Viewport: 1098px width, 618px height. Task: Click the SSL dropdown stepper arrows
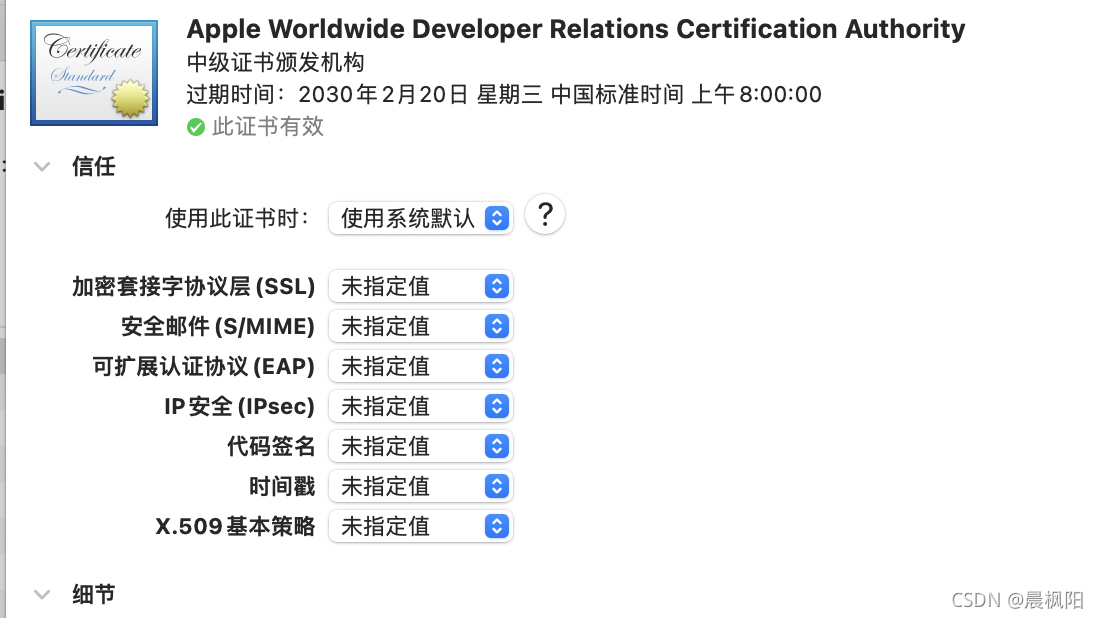pyautogui.click(x=496, y=286)
